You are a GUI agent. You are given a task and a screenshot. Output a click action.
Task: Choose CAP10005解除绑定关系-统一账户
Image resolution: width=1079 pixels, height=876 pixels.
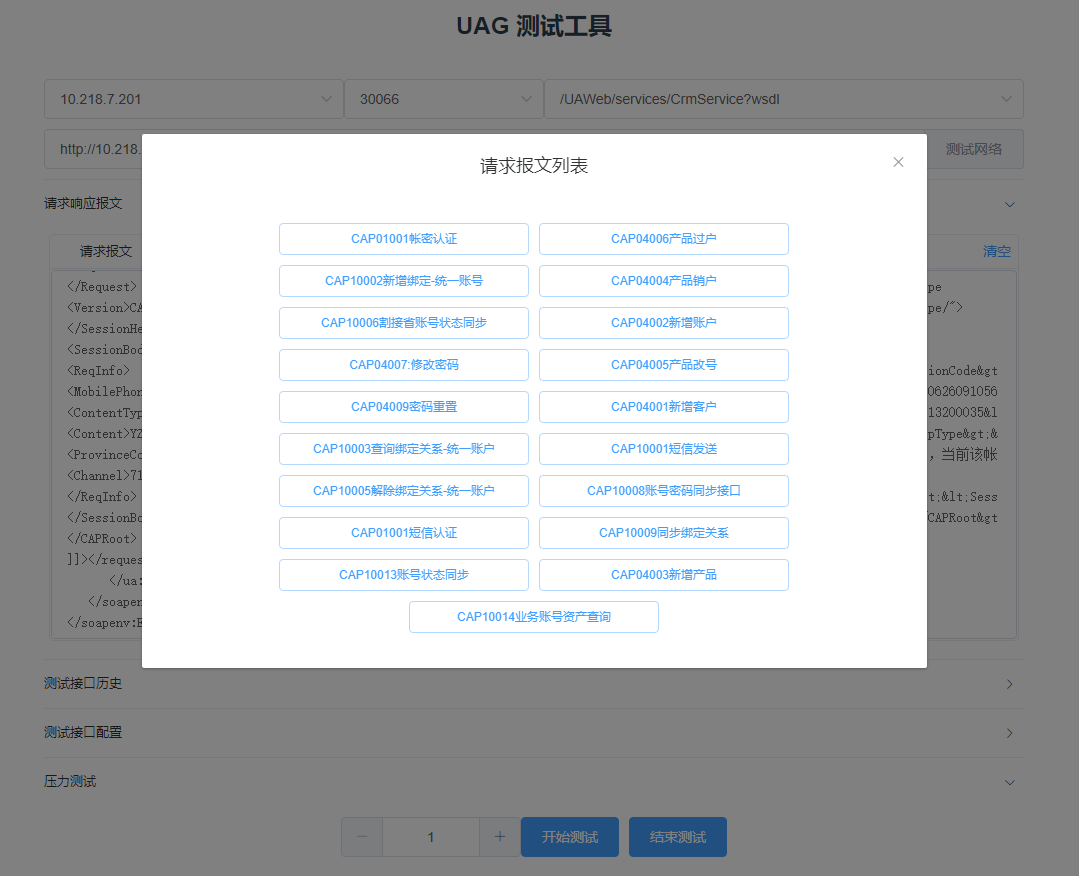coord(404,491)
